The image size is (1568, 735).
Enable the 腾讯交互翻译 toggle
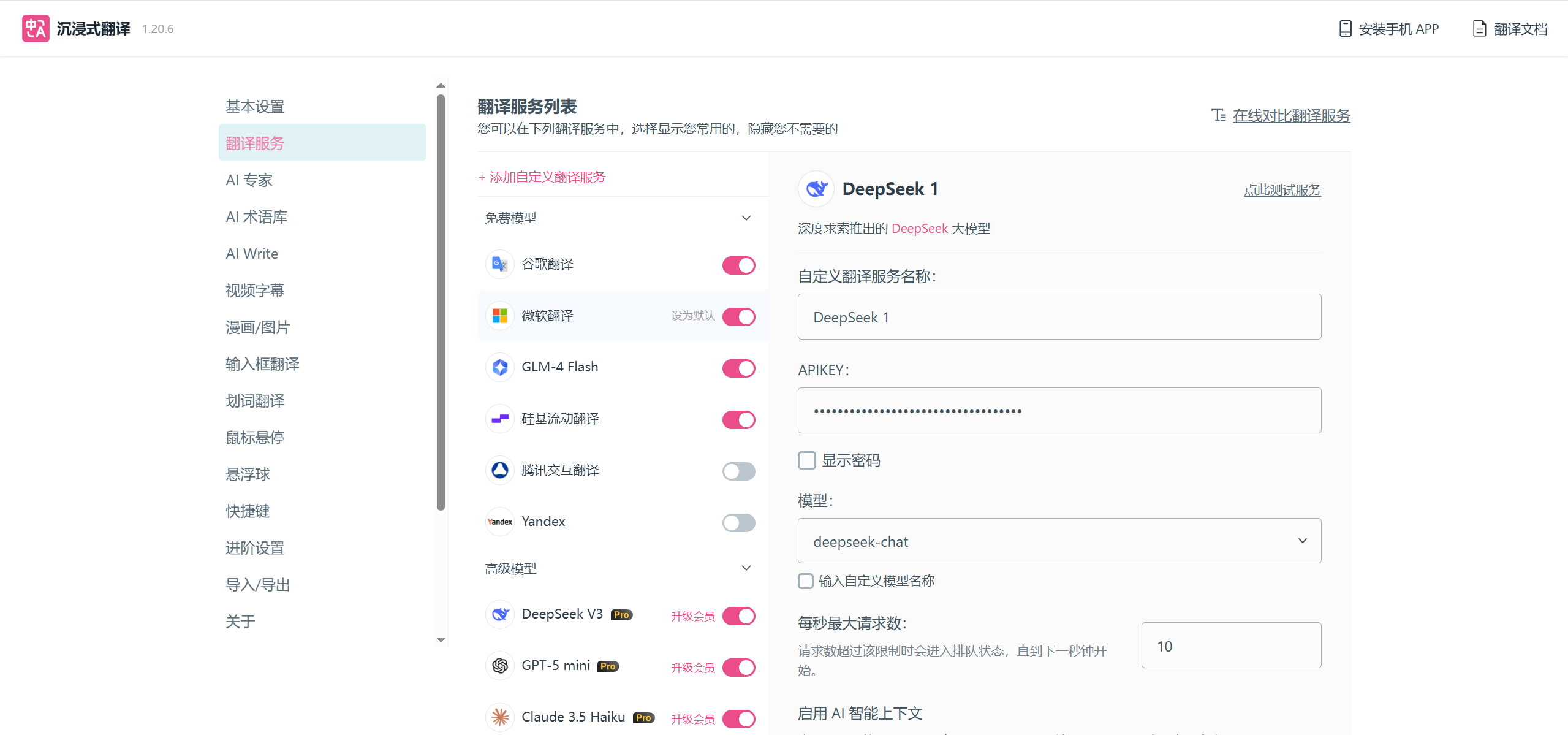738,471
